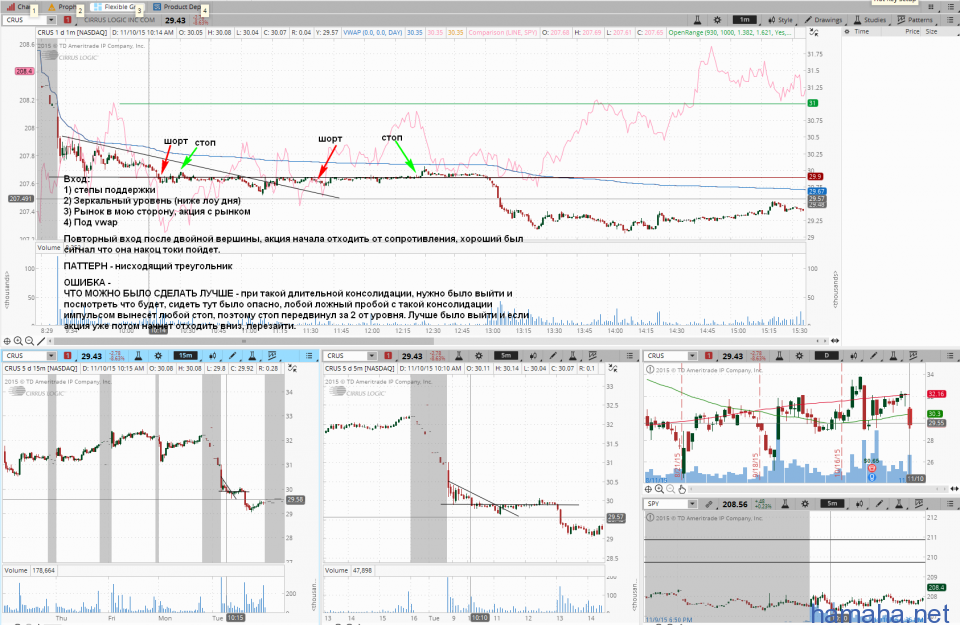
Task: Open the Style menu on main chart
Action: click(780, 20)
